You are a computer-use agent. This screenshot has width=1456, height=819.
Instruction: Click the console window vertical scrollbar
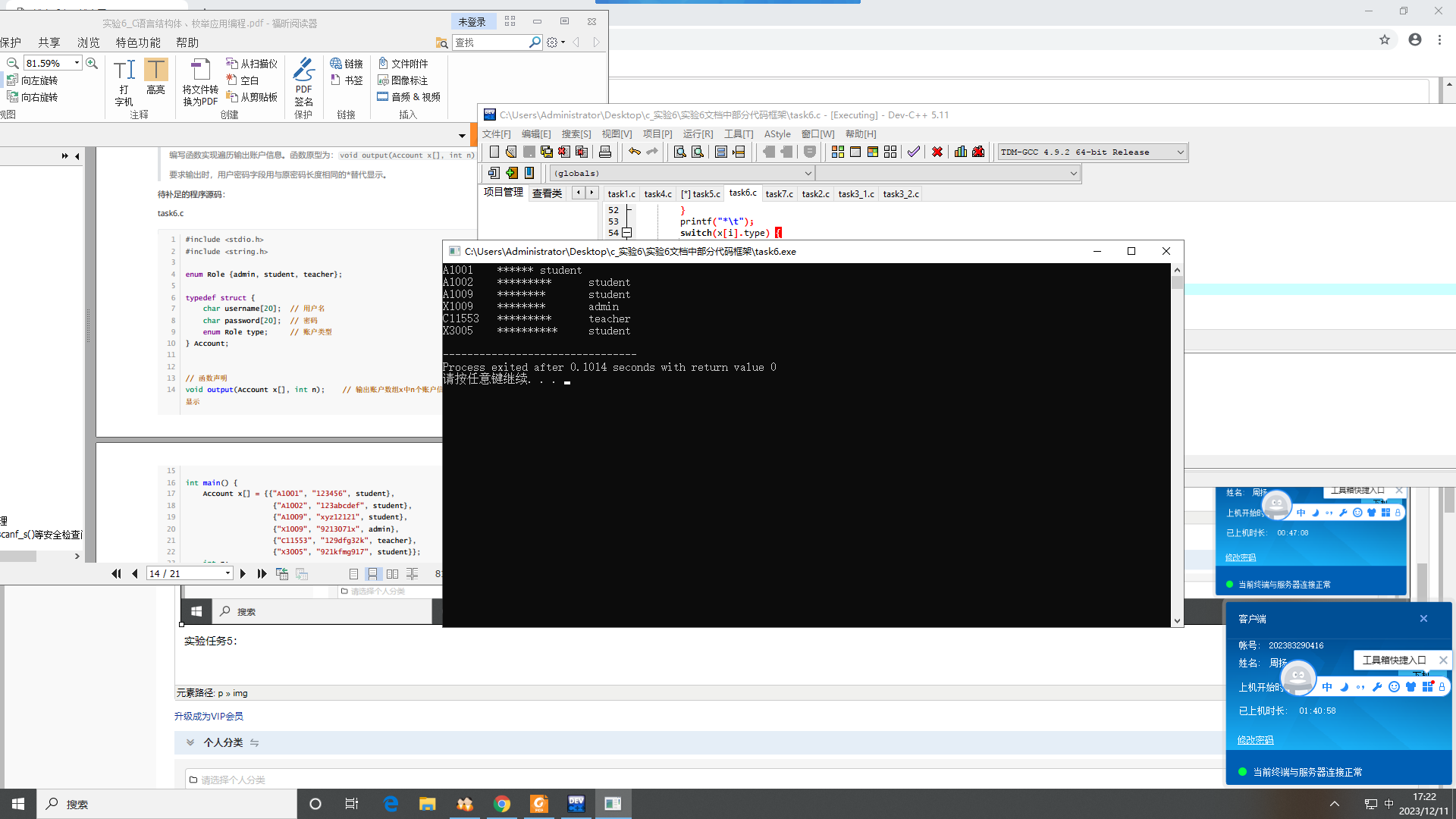click(x=1177, y=447)
